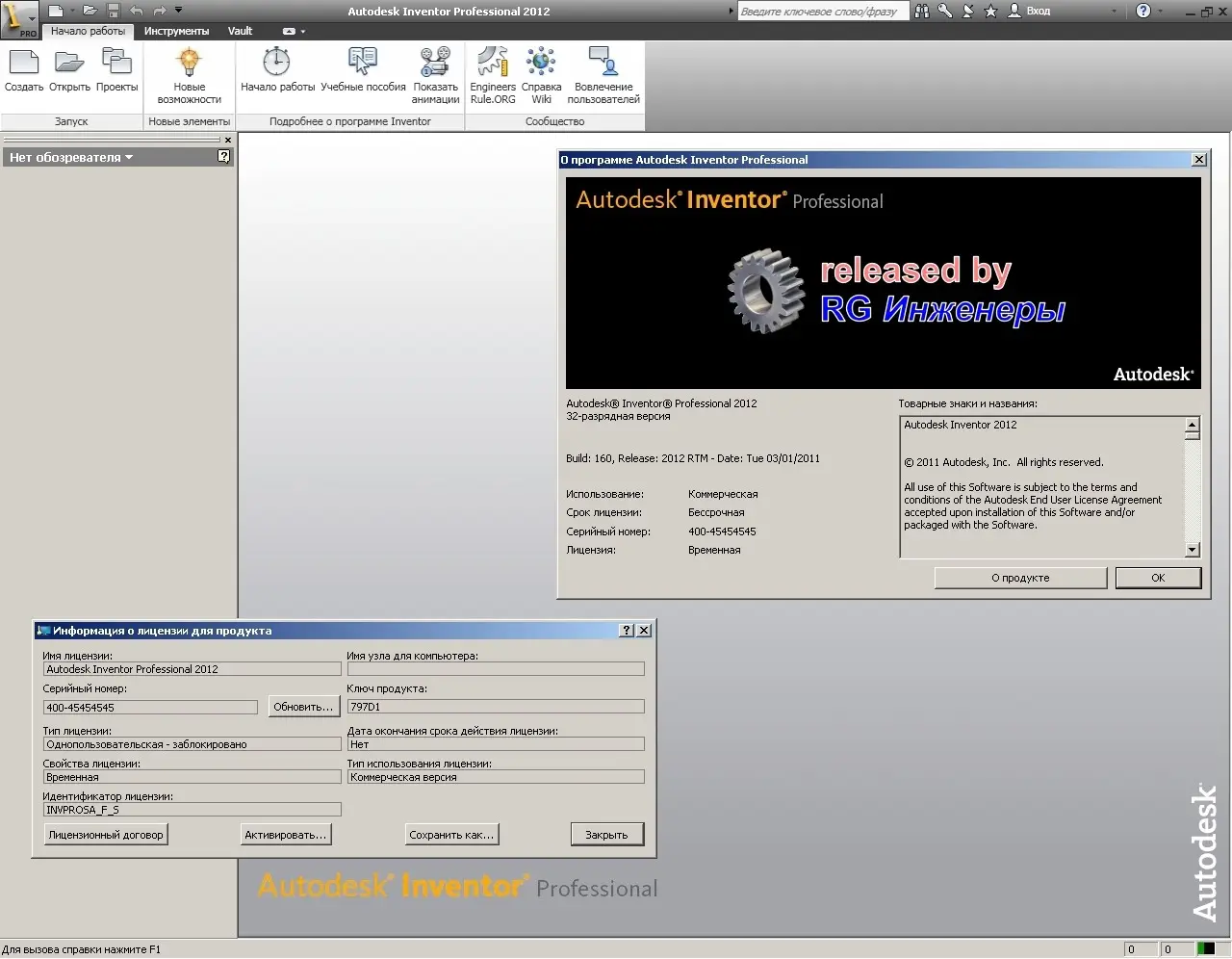
Task: Click Закрыть button in license dialog
Action: pyautogui.click(x=606, y=835)
